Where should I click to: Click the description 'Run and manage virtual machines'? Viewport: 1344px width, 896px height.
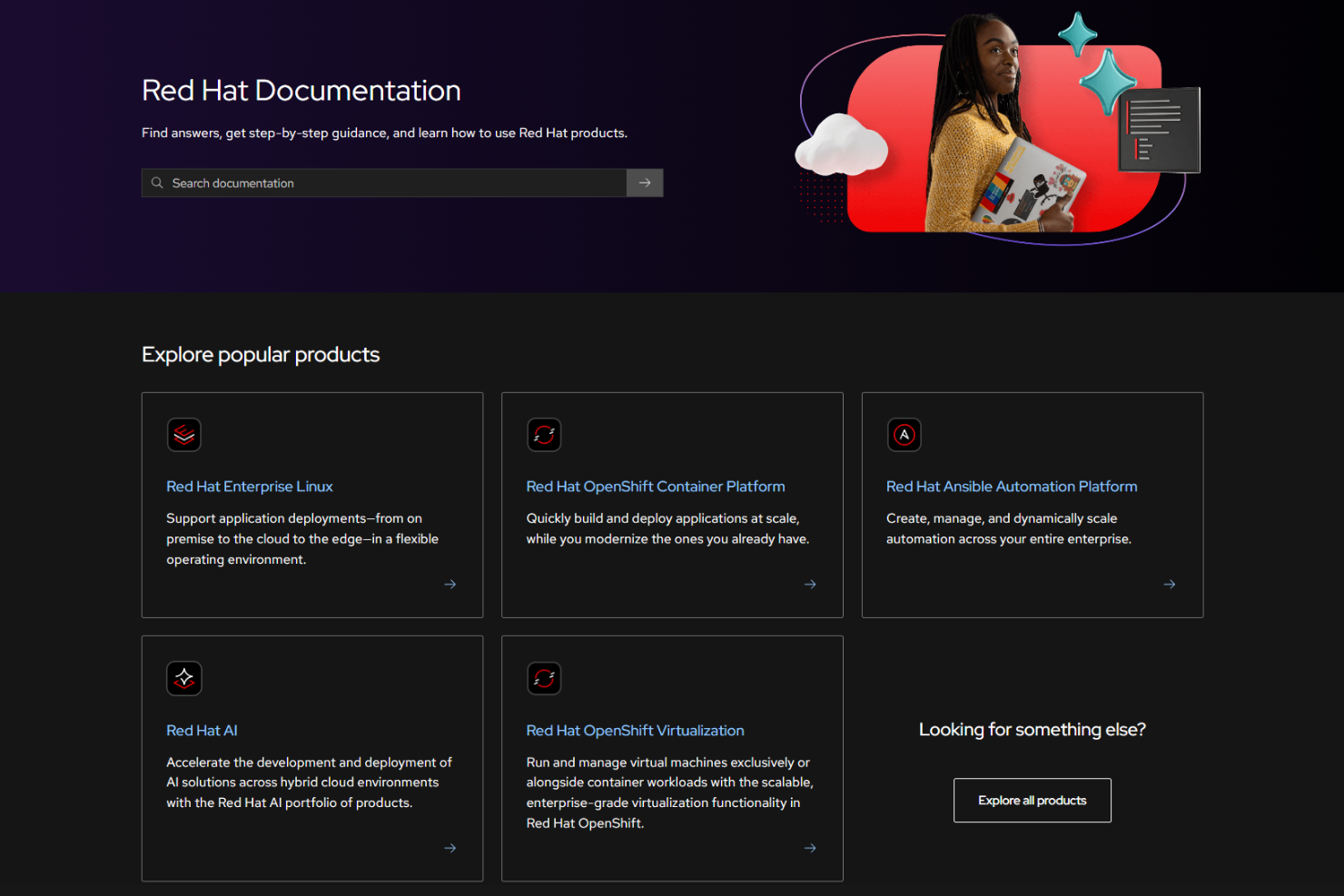[670, 793]
